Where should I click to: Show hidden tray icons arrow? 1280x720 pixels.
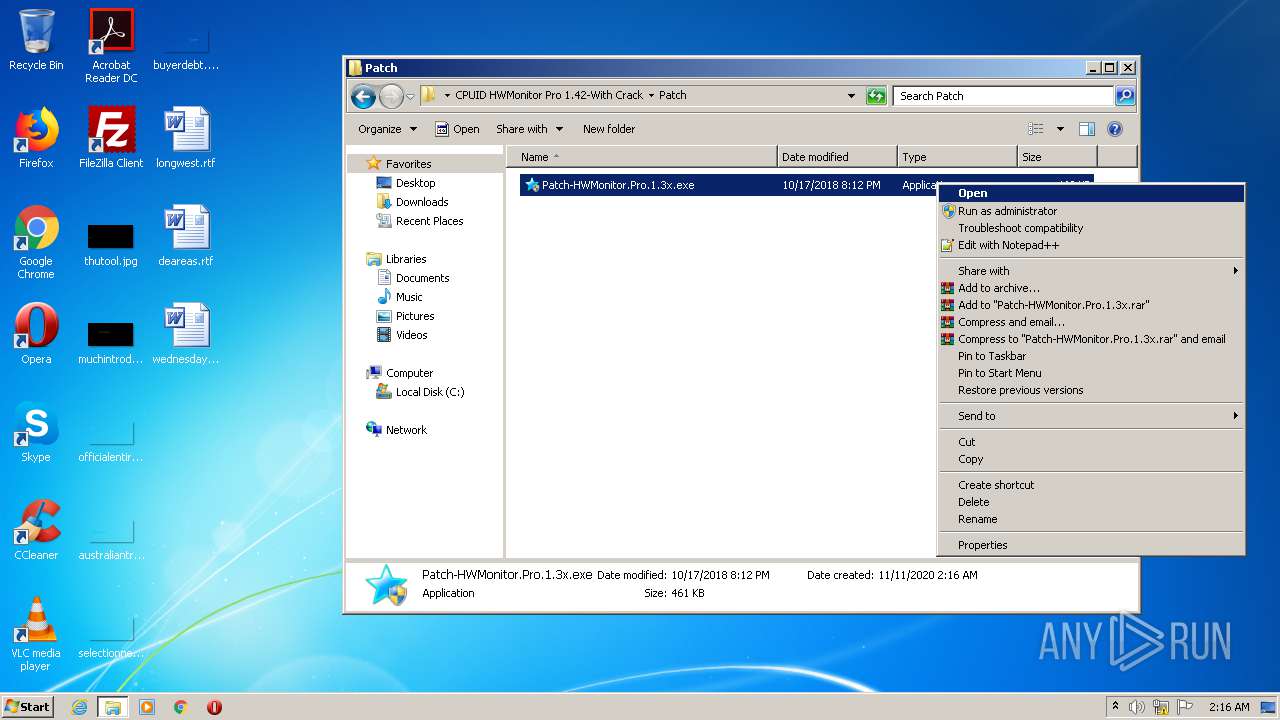point(1115,707)
